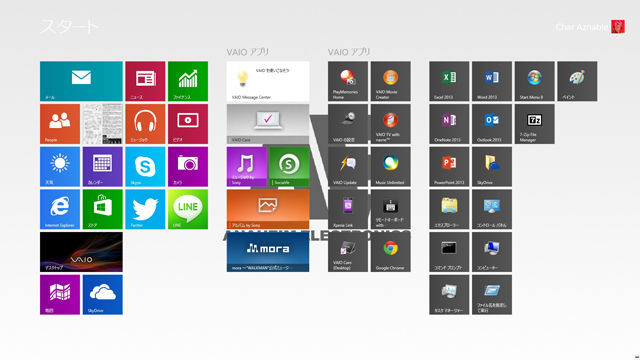The width and height of the screenshot is (640, 360).
Task: Open the VAIO Desktop tile
Action: pos(81,252)
